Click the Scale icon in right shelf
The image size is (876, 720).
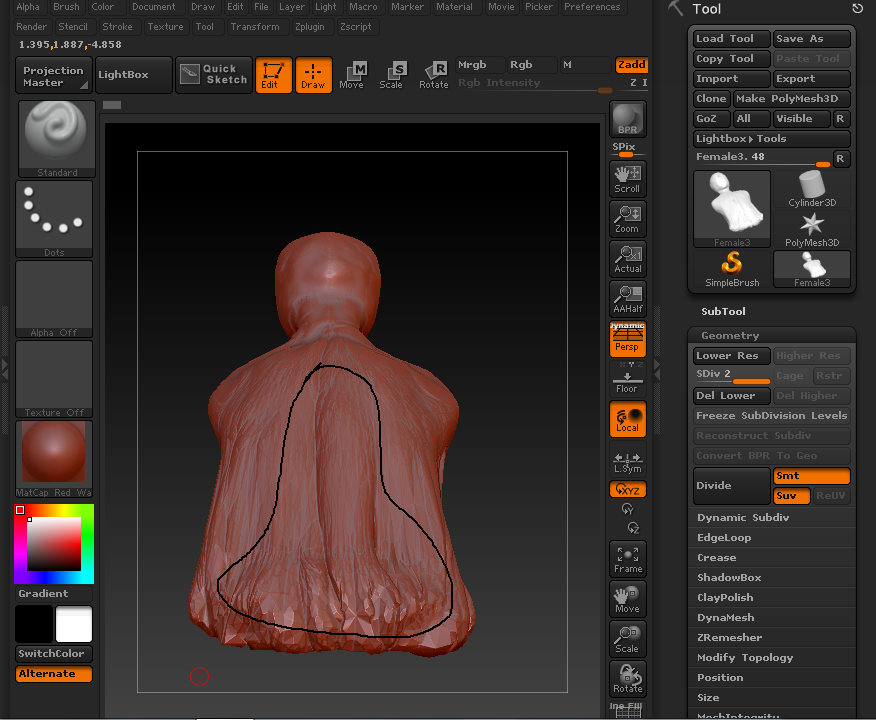click(627, 639)
